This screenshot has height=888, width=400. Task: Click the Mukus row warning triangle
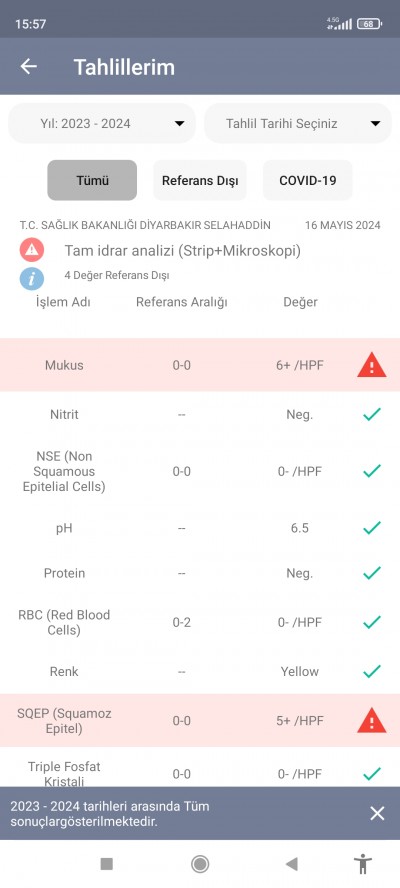click(x=372, y=366)
